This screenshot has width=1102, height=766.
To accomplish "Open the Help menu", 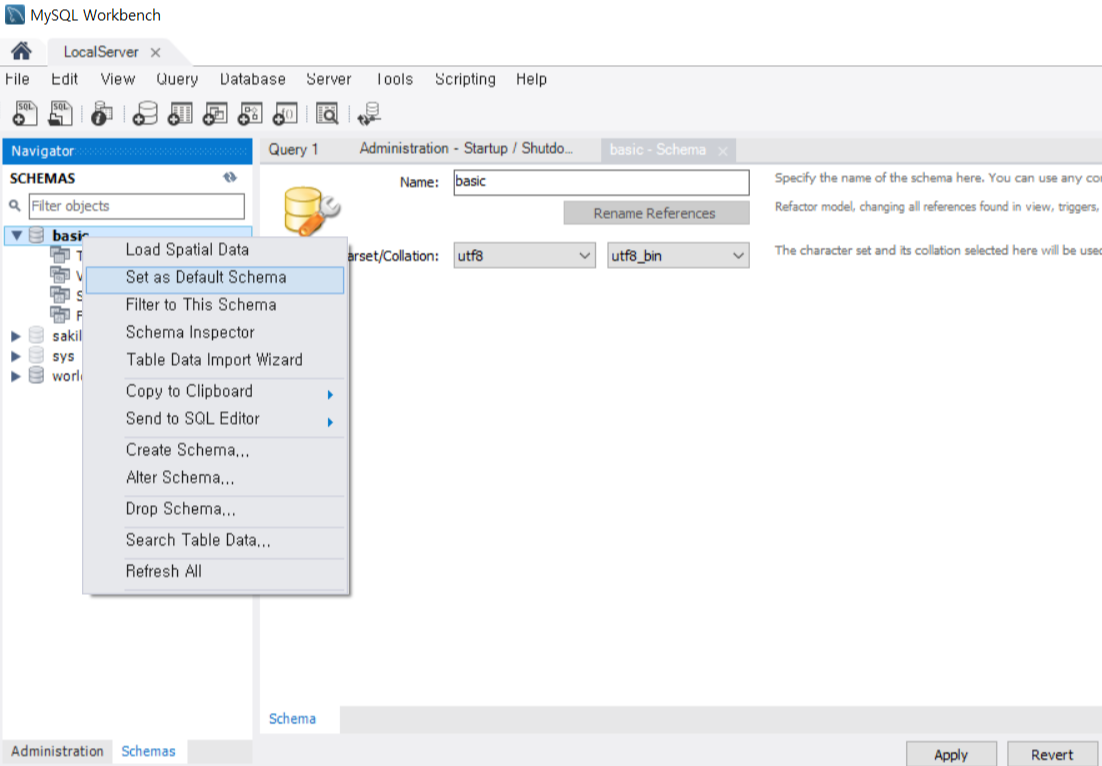I will 531,79.
